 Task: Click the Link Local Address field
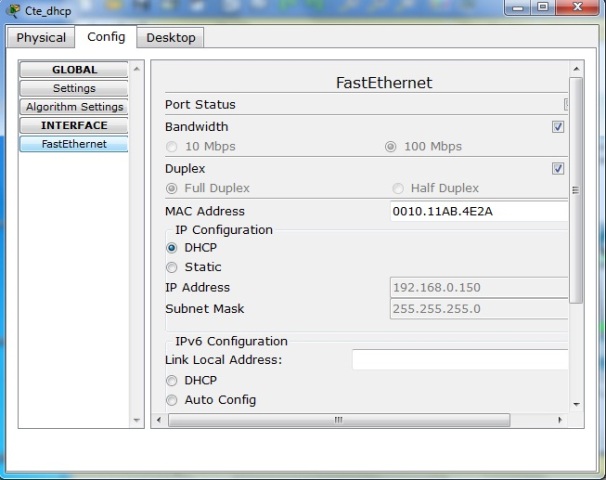pos(459,360)
